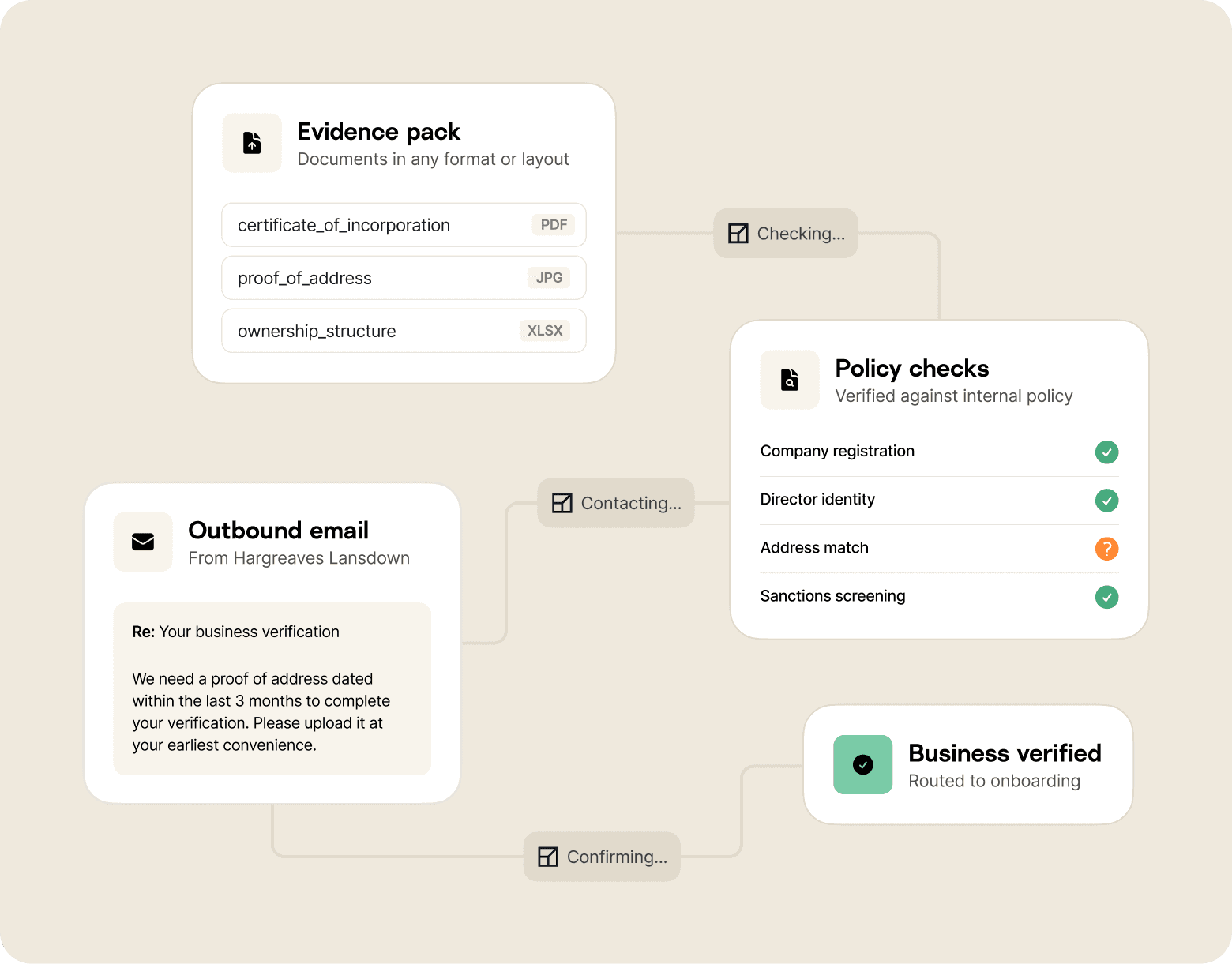
Task: Click the icon beside Checking... status
Action: 738,234
